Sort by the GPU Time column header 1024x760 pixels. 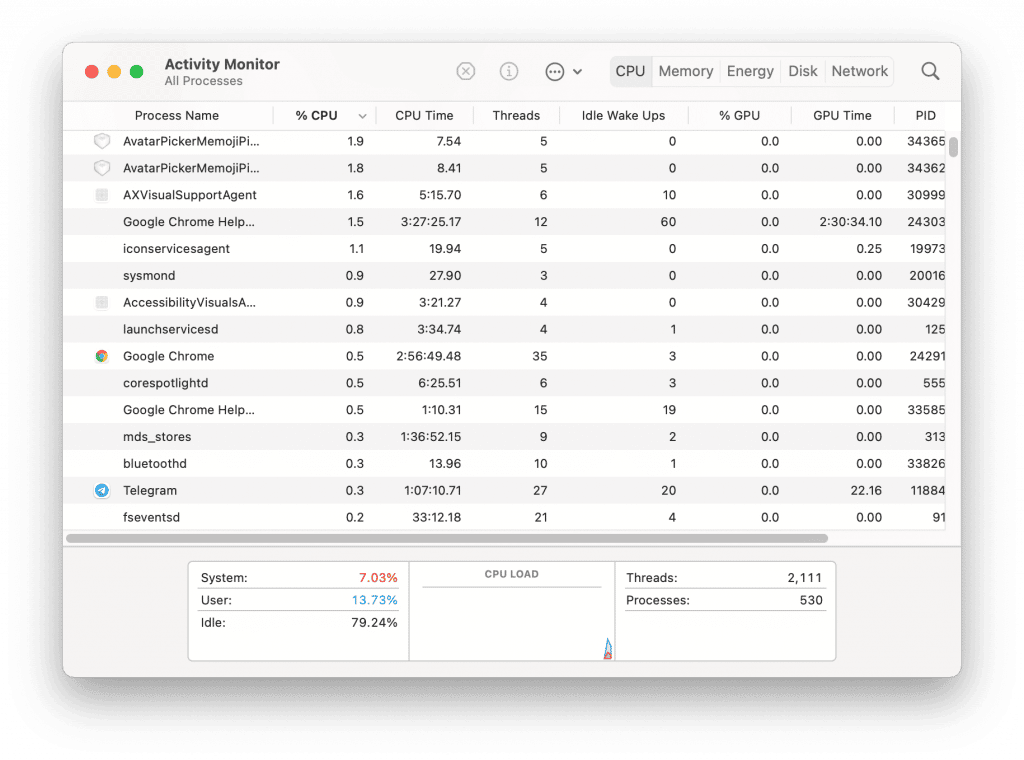click(x=842, y=116)
